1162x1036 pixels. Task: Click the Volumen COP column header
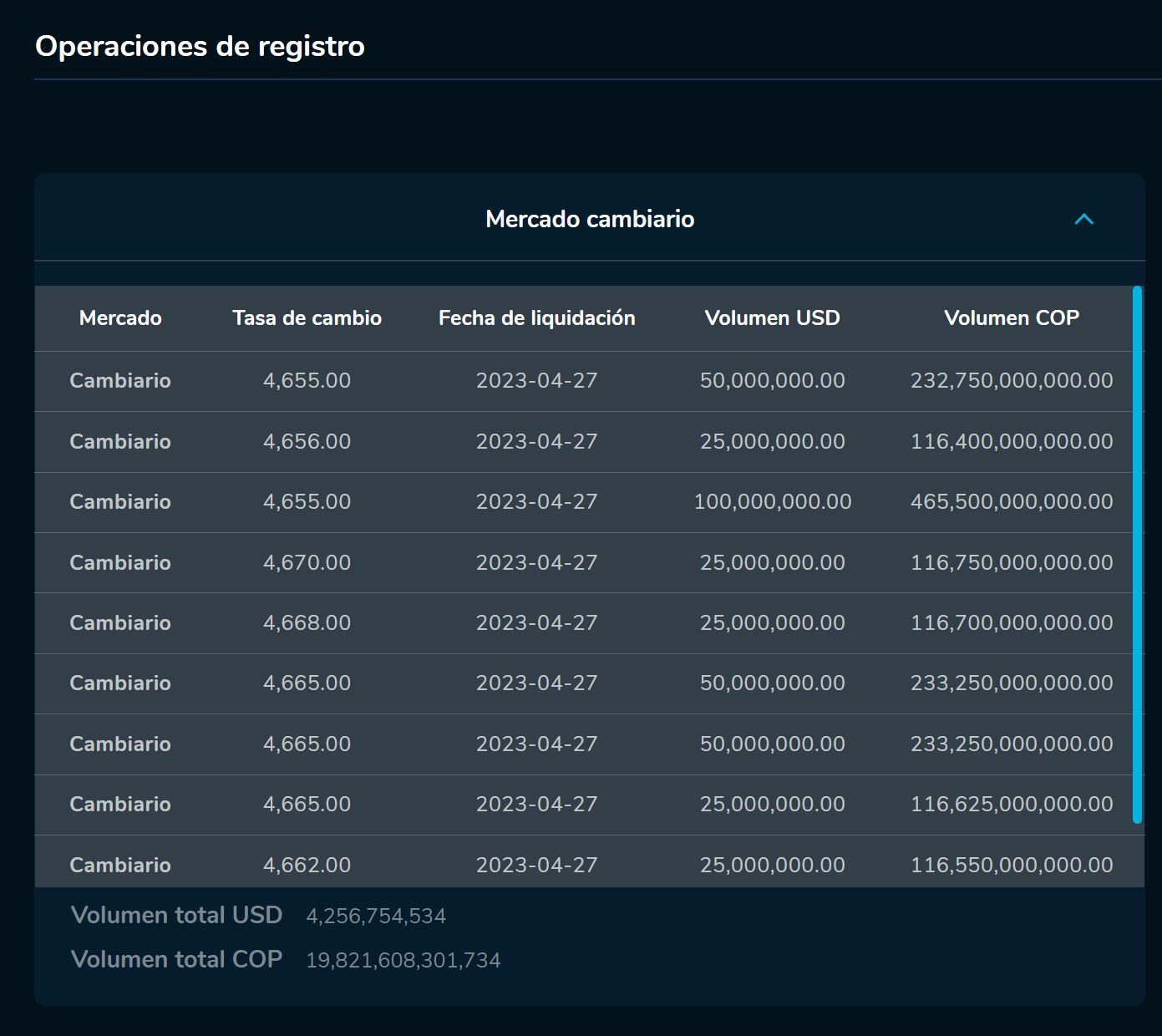coord(1011,318)
